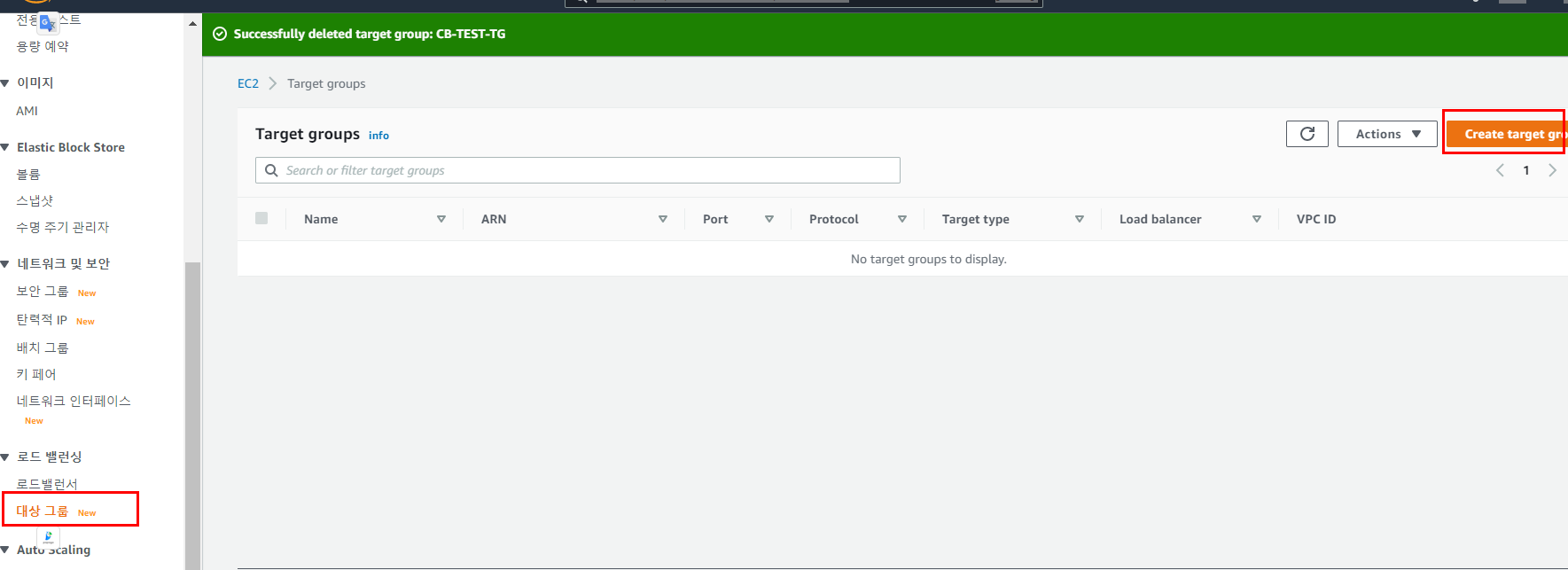The image size is (1568, 570).
Task: Sort the table by the Name column arrow
Action: coord(441,219)
